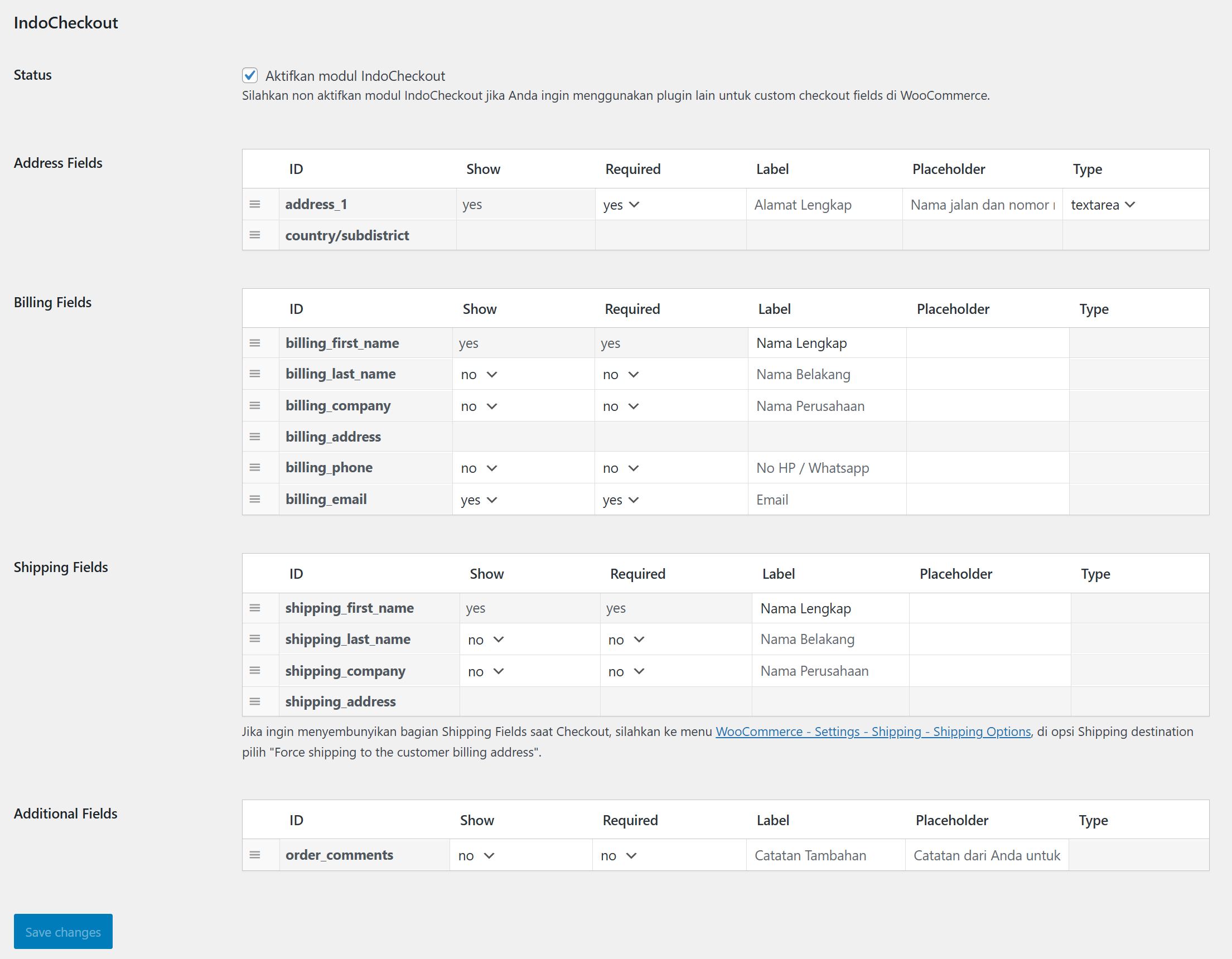
Task: Edit shipping_first_name label Nama Lengkap
Action: click(830, 608)
